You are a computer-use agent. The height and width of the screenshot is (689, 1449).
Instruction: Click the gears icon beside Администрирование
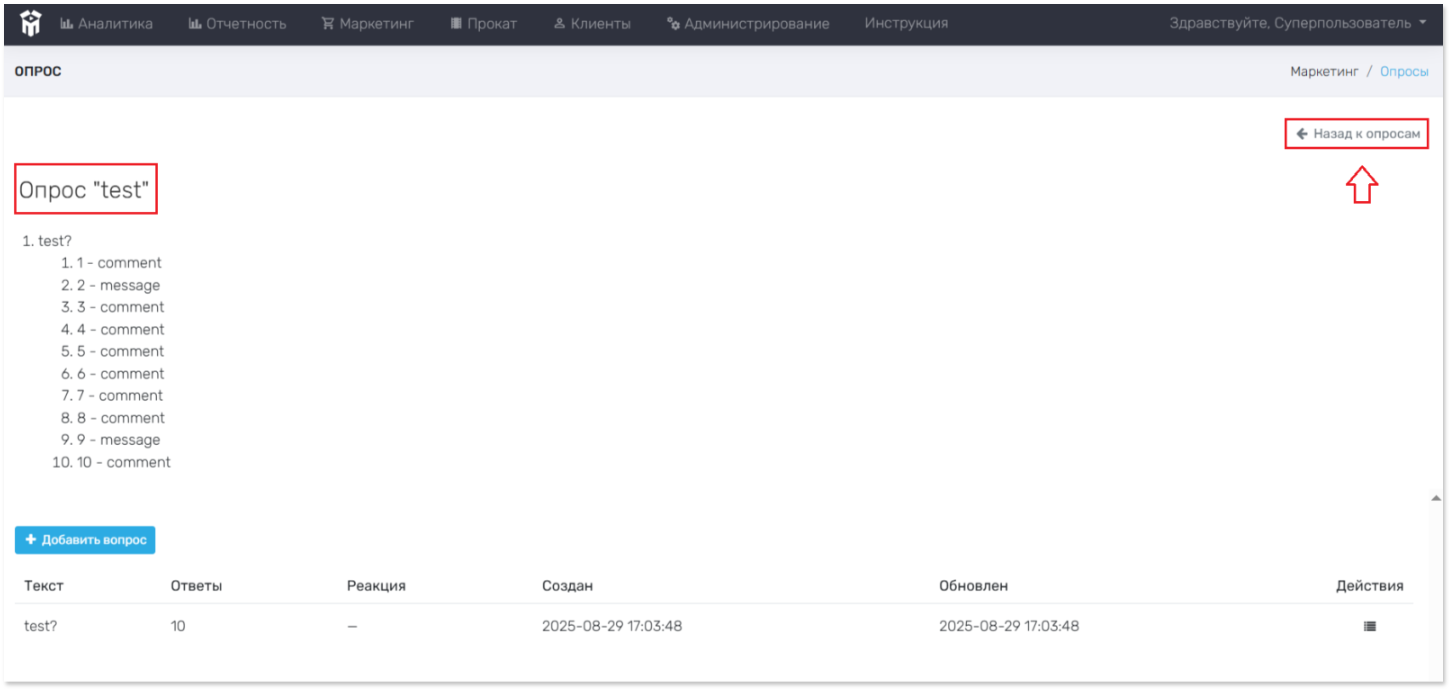pyautogui.click(x=673, y=24)
